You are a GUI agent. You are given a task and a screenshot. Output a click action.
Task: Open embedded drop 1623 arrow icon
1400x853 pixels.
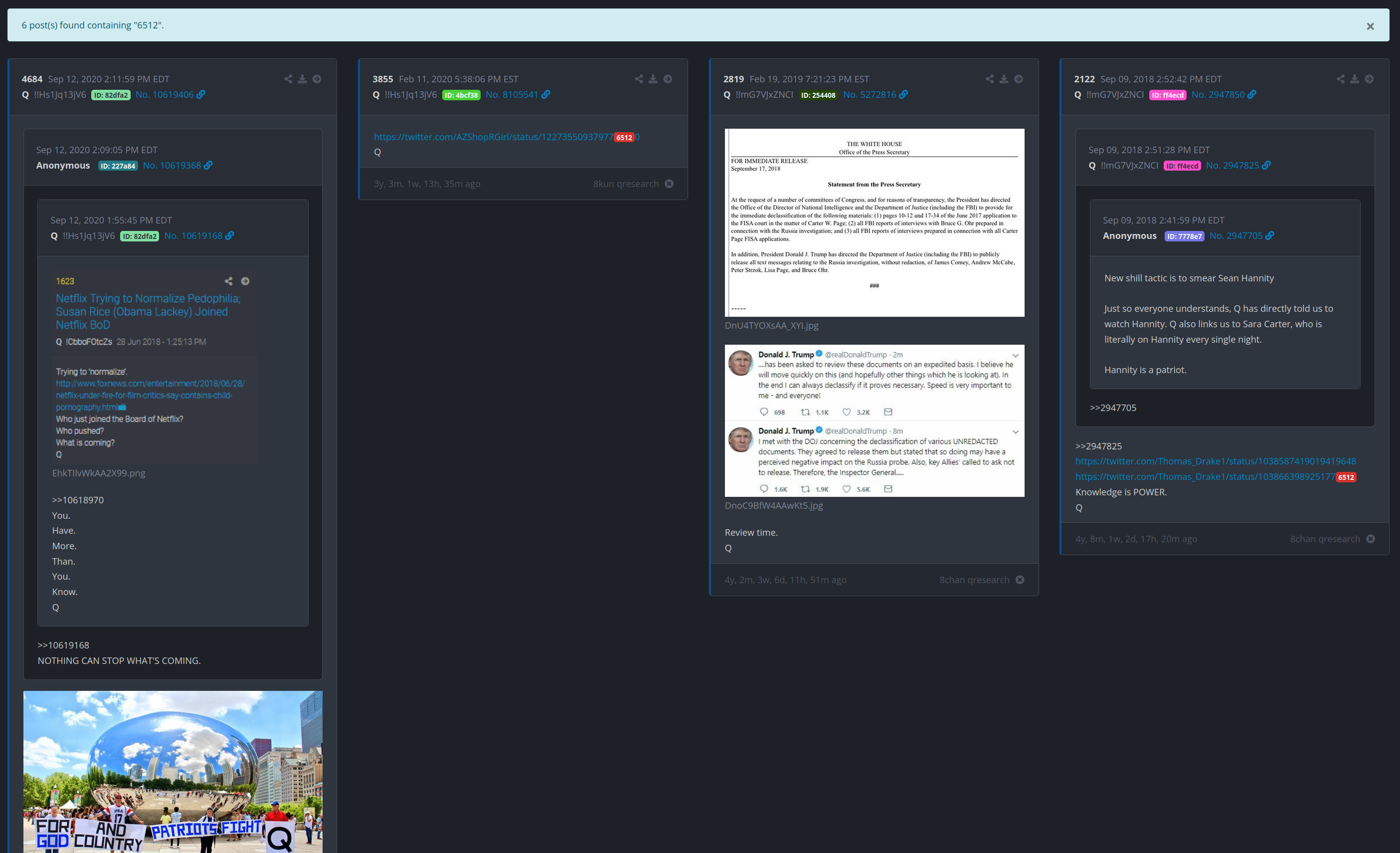tap(245, 281)
